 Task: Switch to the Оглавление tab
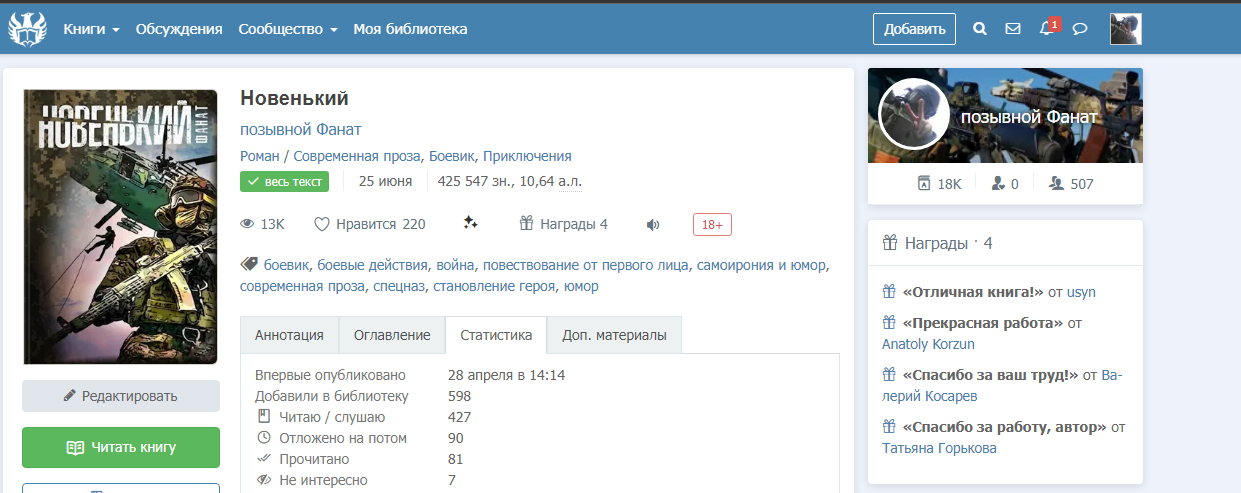tap(392, 335)
